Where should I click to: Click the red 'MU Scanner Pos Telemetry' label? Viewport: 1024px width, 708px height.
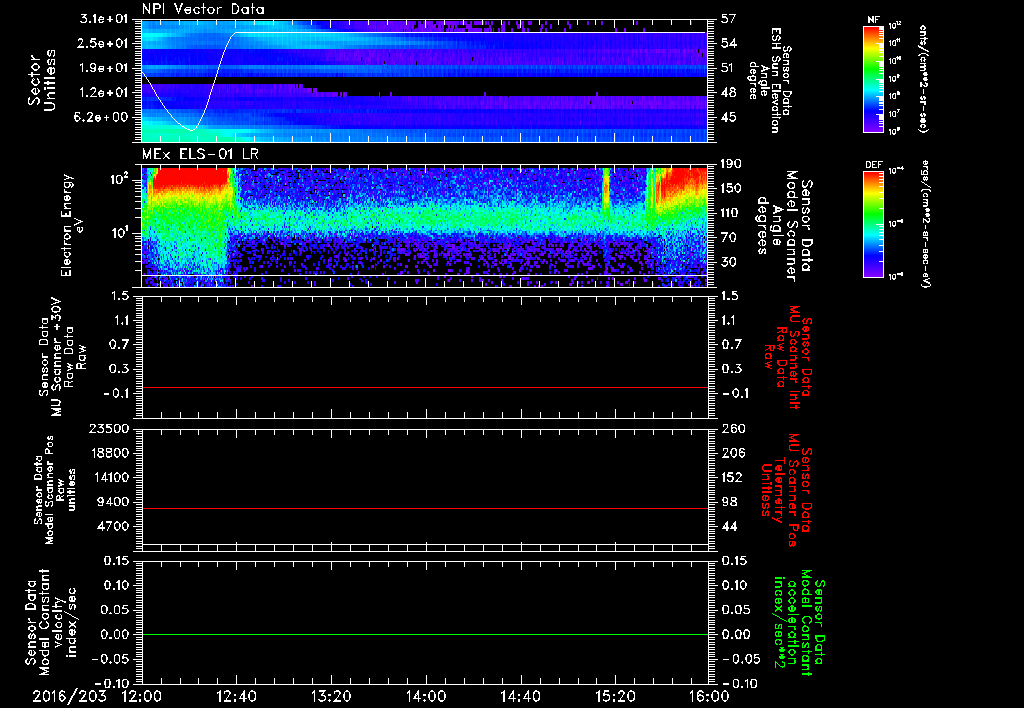(786, 490)
